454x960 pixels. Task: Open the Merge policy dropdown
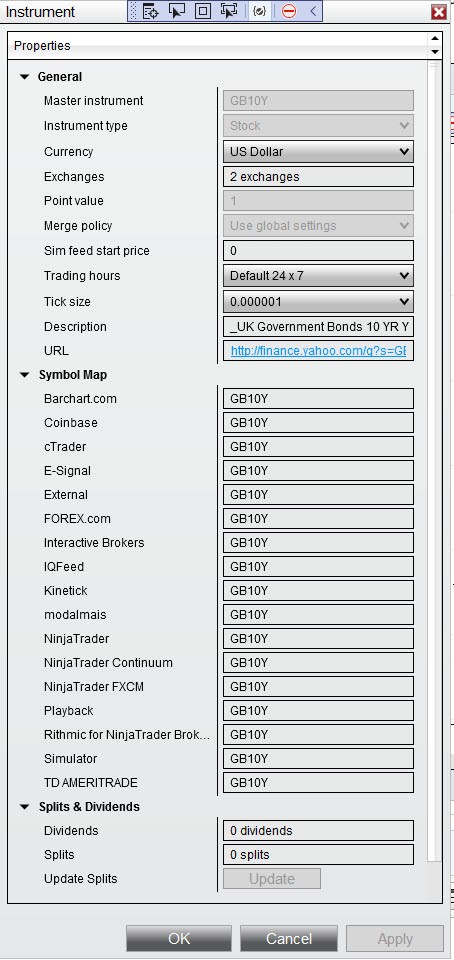tap(318, 225)
